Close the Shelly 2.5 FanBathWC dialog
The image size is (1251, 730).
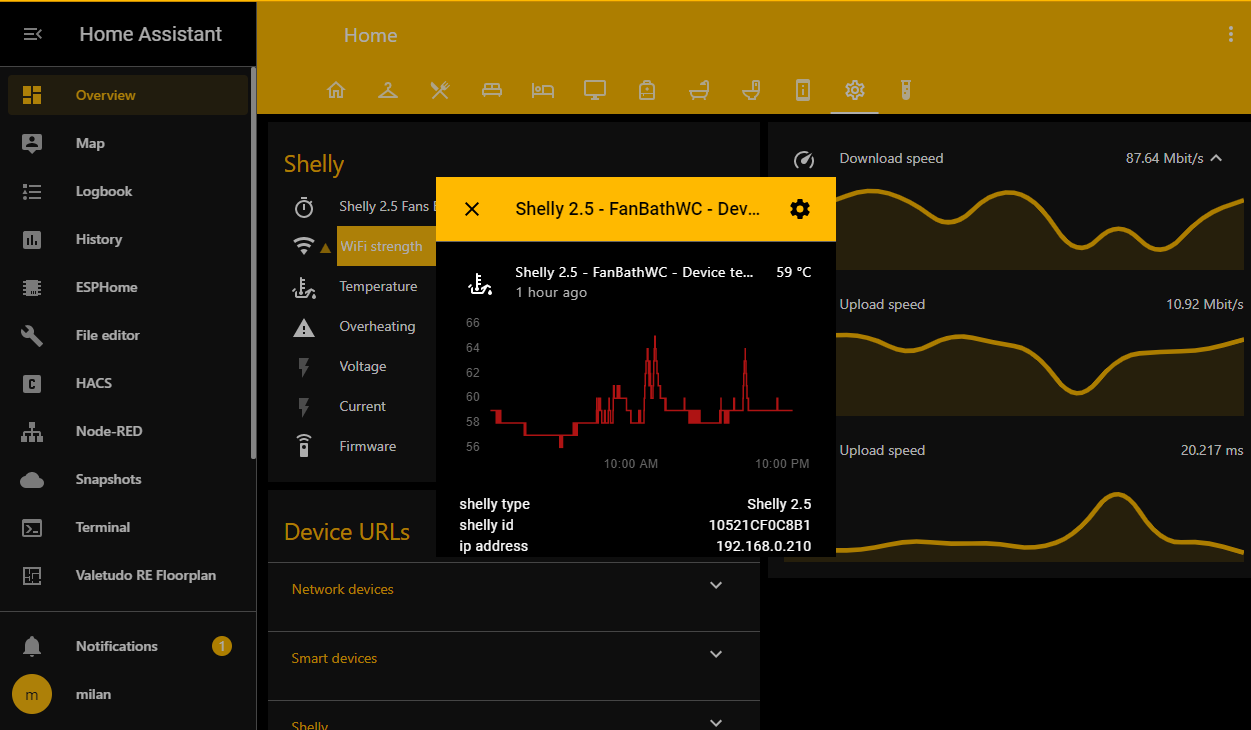472,209
